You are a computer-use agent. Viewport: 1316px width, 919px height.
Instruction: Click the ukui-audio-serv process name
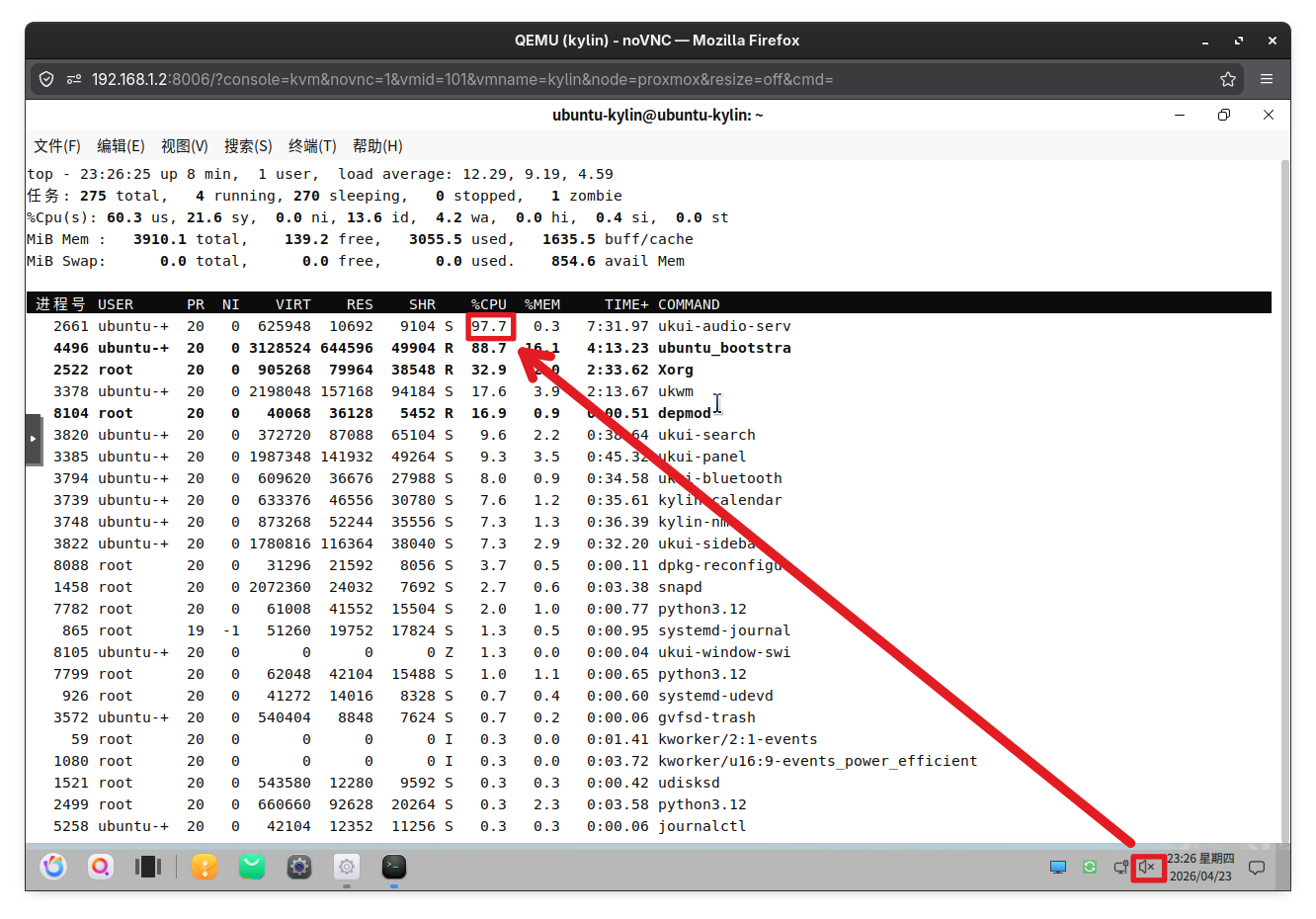tap(724, 326)
